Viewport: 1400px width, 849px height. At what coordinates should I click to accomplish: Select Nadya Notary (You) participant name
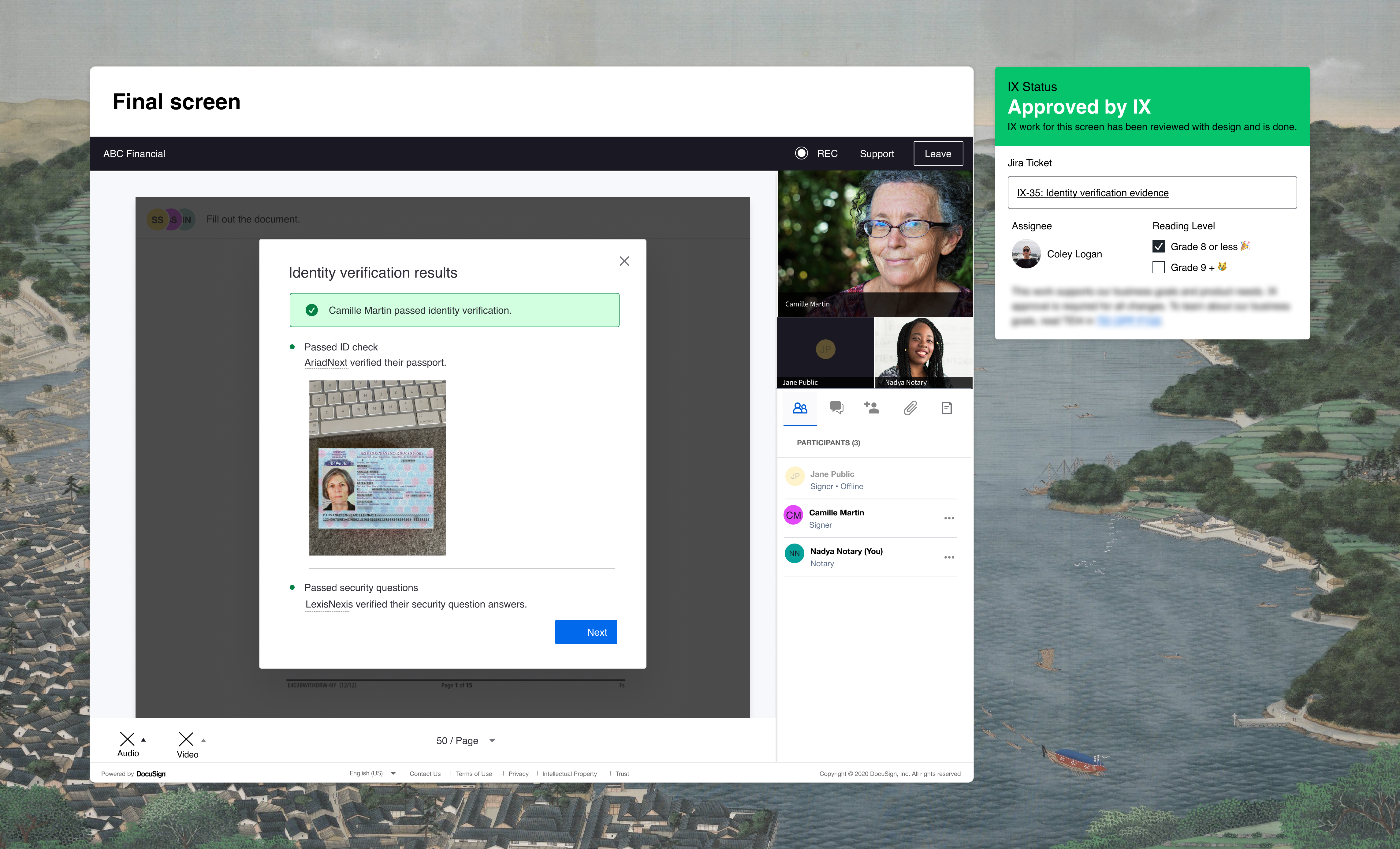pos(846,551)
